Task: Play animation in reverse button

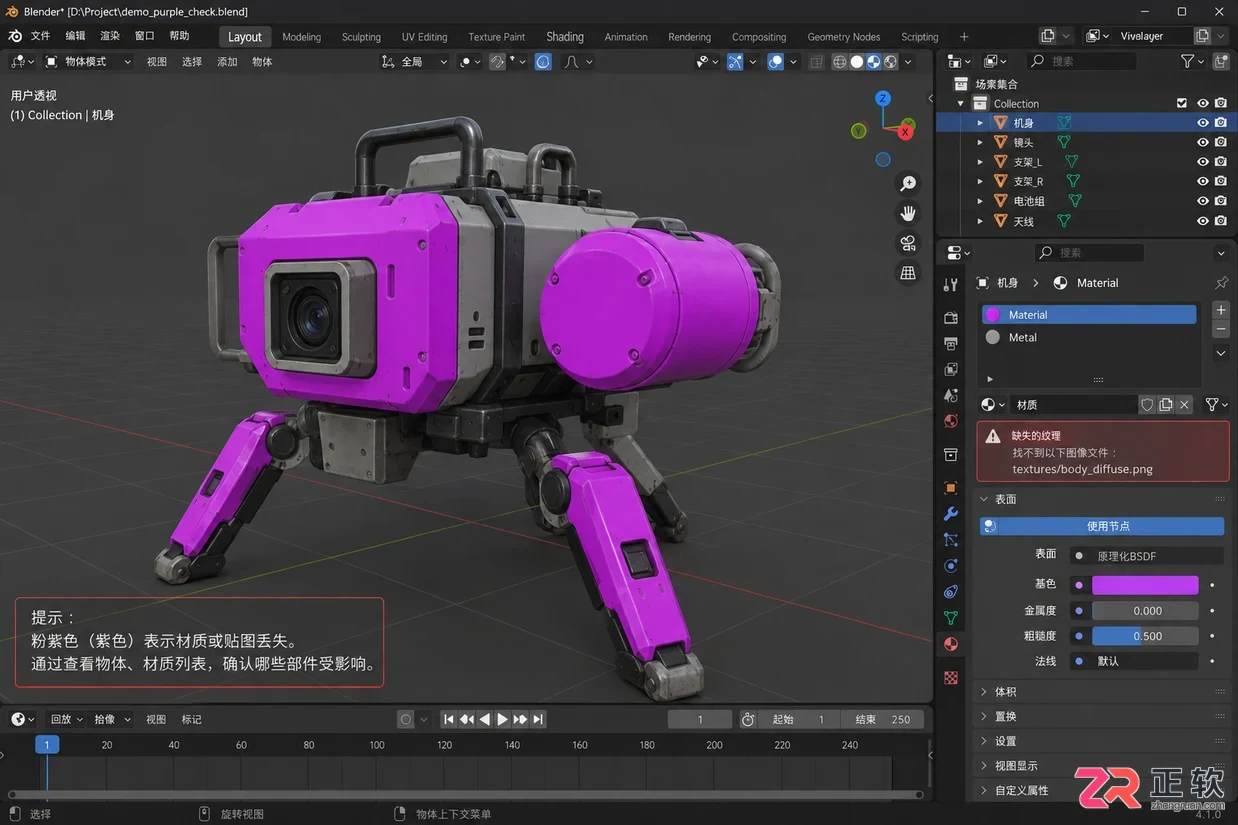Action: (485, 719)
